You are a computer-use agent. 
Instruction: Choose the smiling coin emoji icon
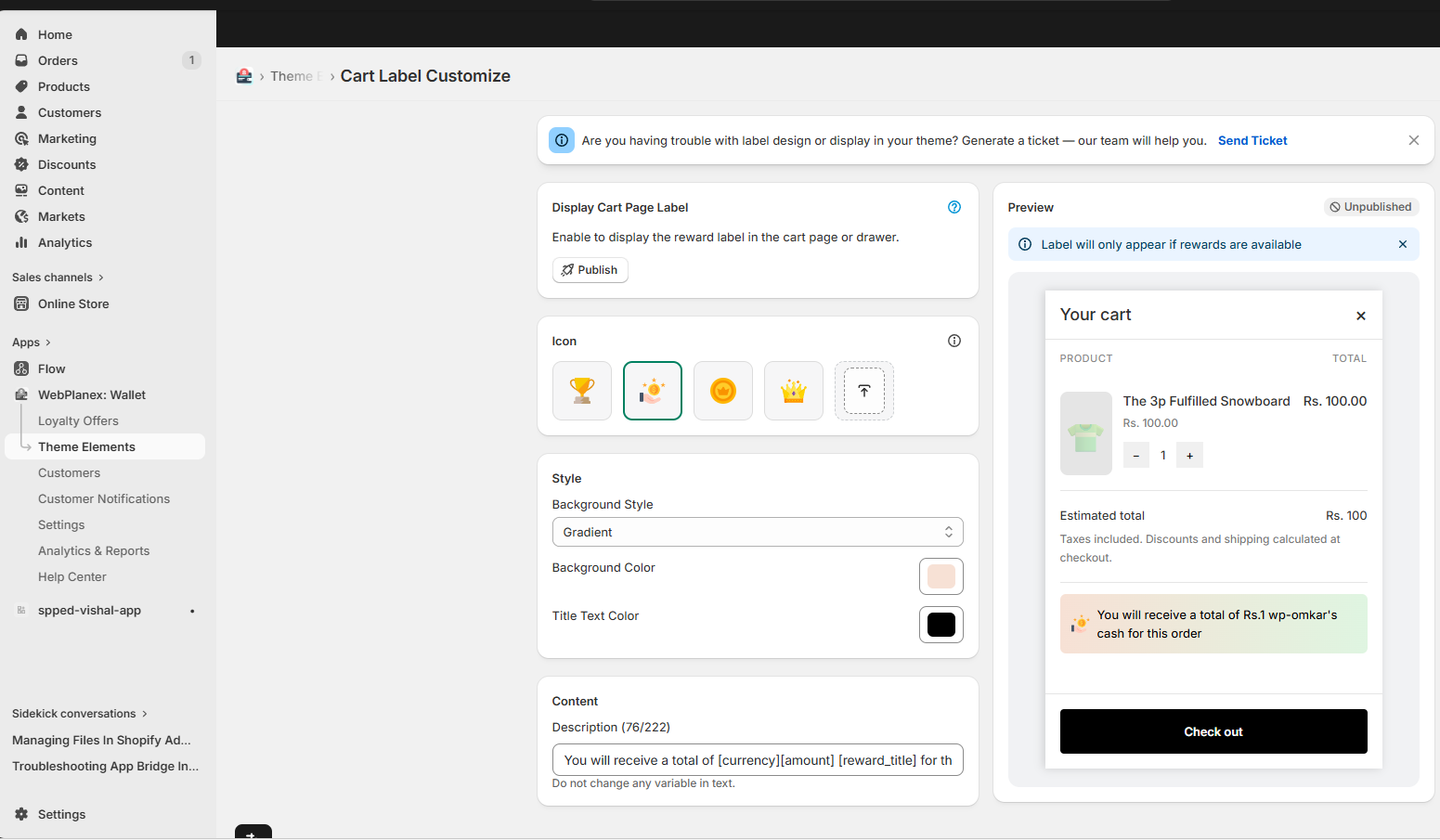coord(723,390)
